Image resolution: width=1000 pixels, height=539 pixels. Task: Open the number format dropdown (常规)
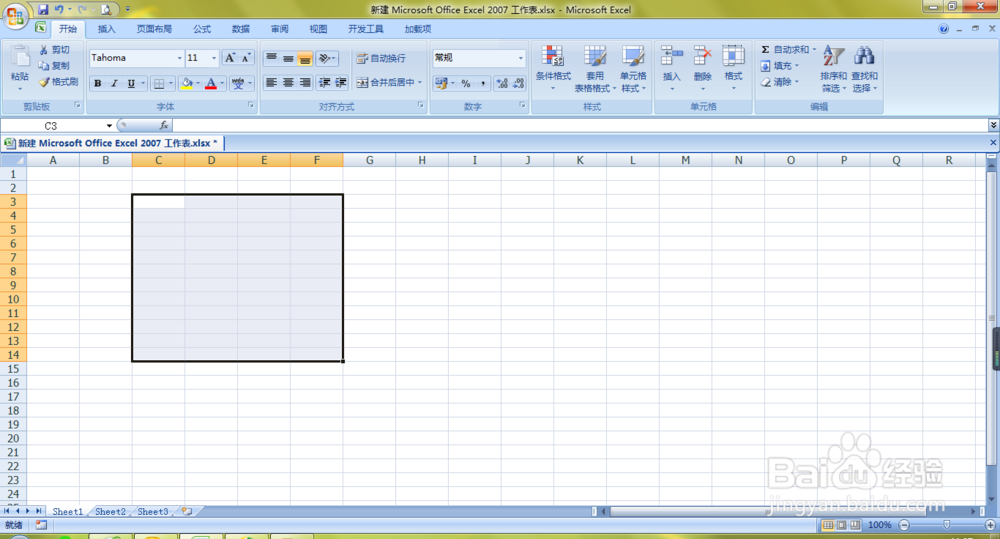[520, 58]
